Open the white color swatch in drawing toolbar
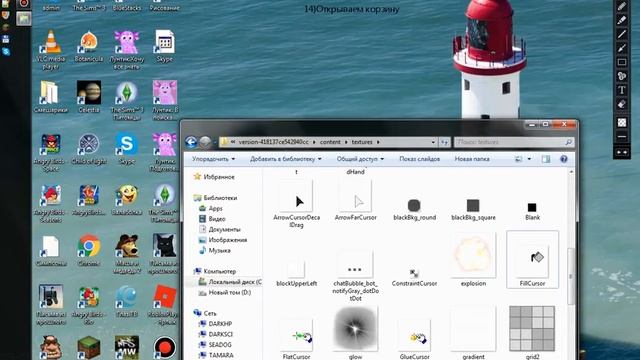640x360 pixels. [x=622, y=122]
